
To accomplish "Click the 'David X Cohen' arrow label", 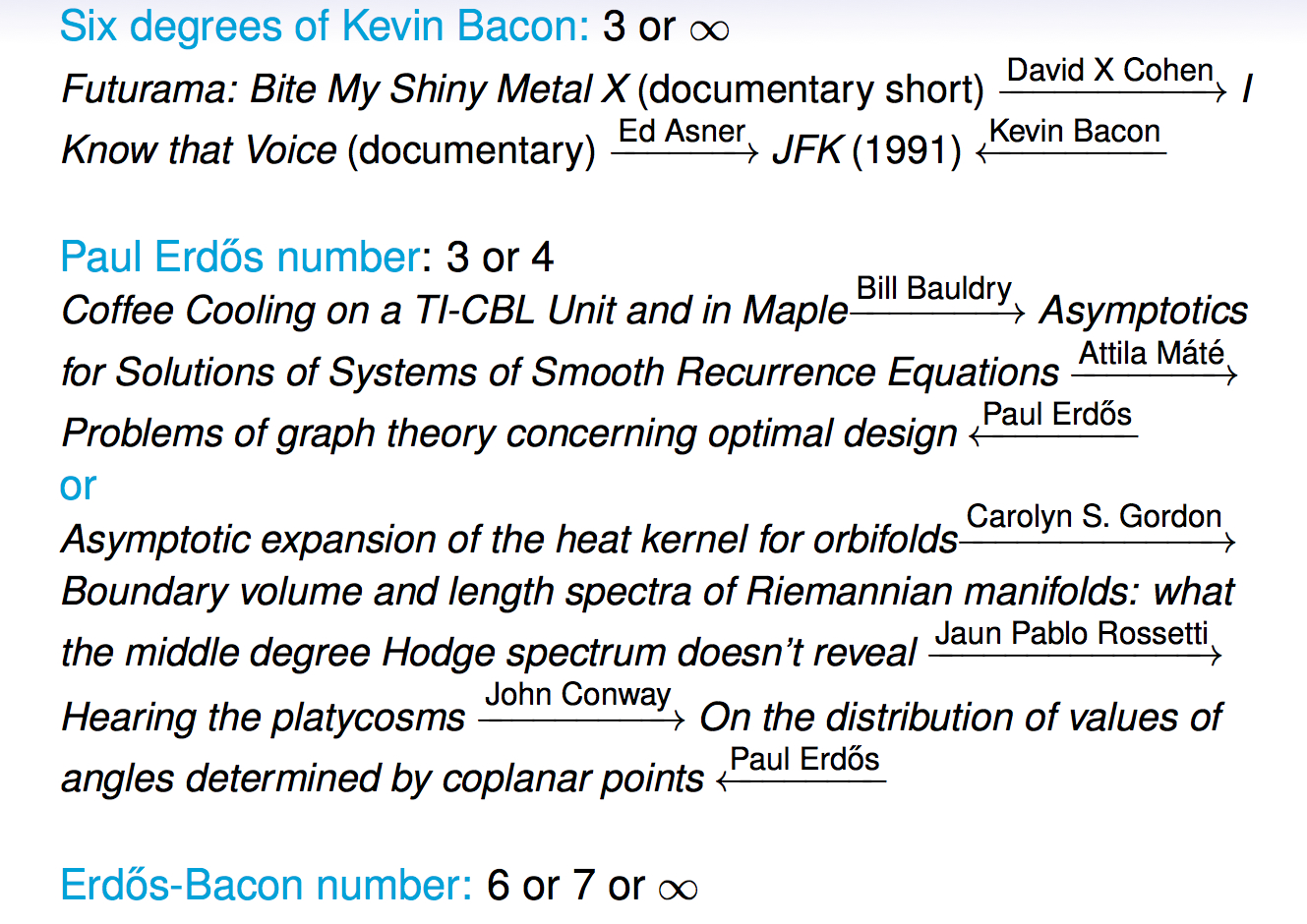I will click(1110, 71).
